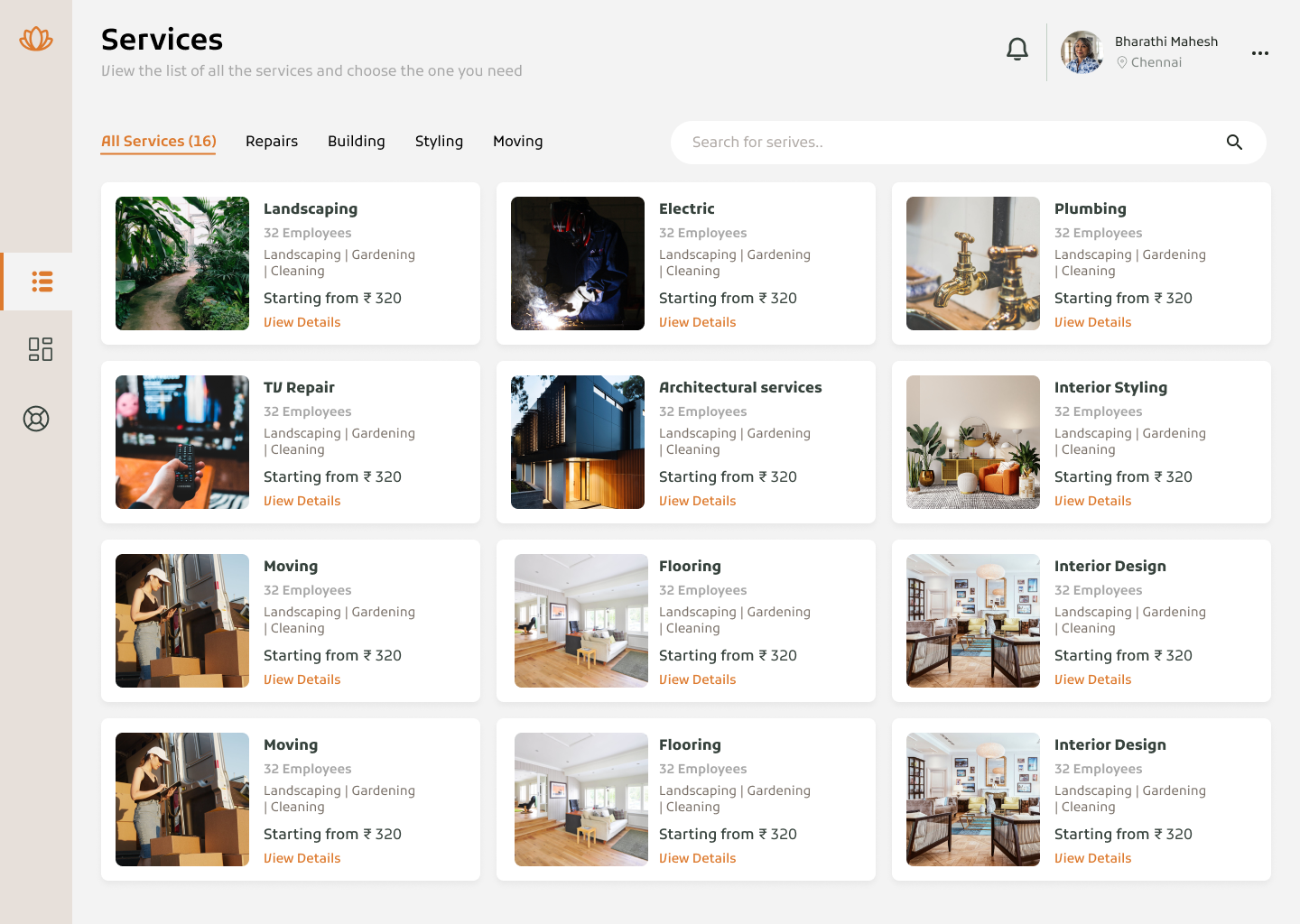This screenshot has height=924, width=1300.
Task: View details of the Electric service
Action: 697,322
